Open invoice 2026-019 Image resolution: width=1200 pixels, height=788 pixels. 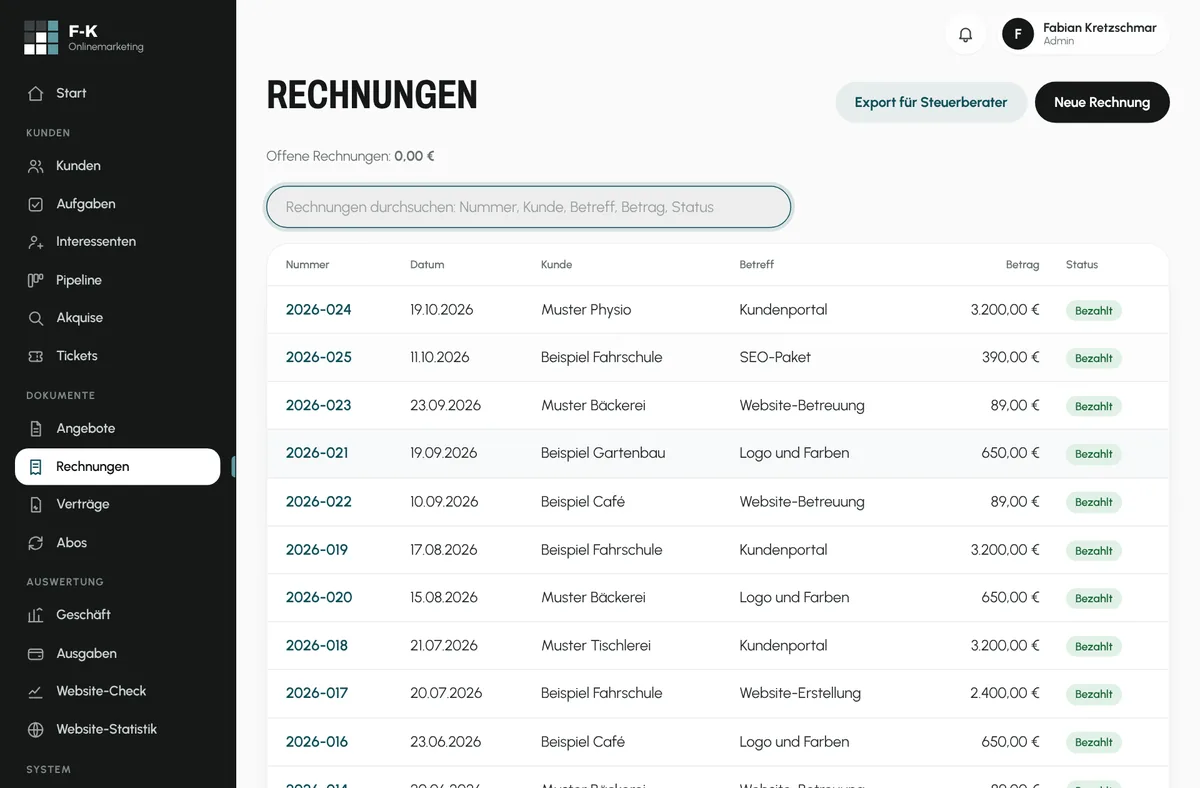(x=317, y=550)
